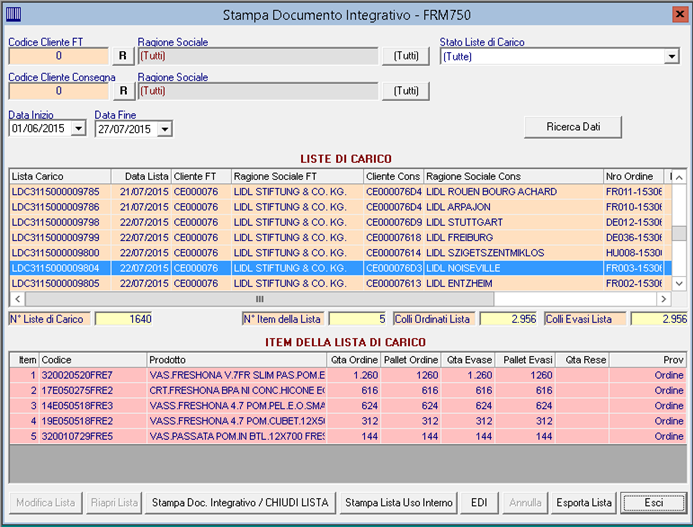
Task: Click the Colli Ordinati Lista value field
Action: pos(508,319)
